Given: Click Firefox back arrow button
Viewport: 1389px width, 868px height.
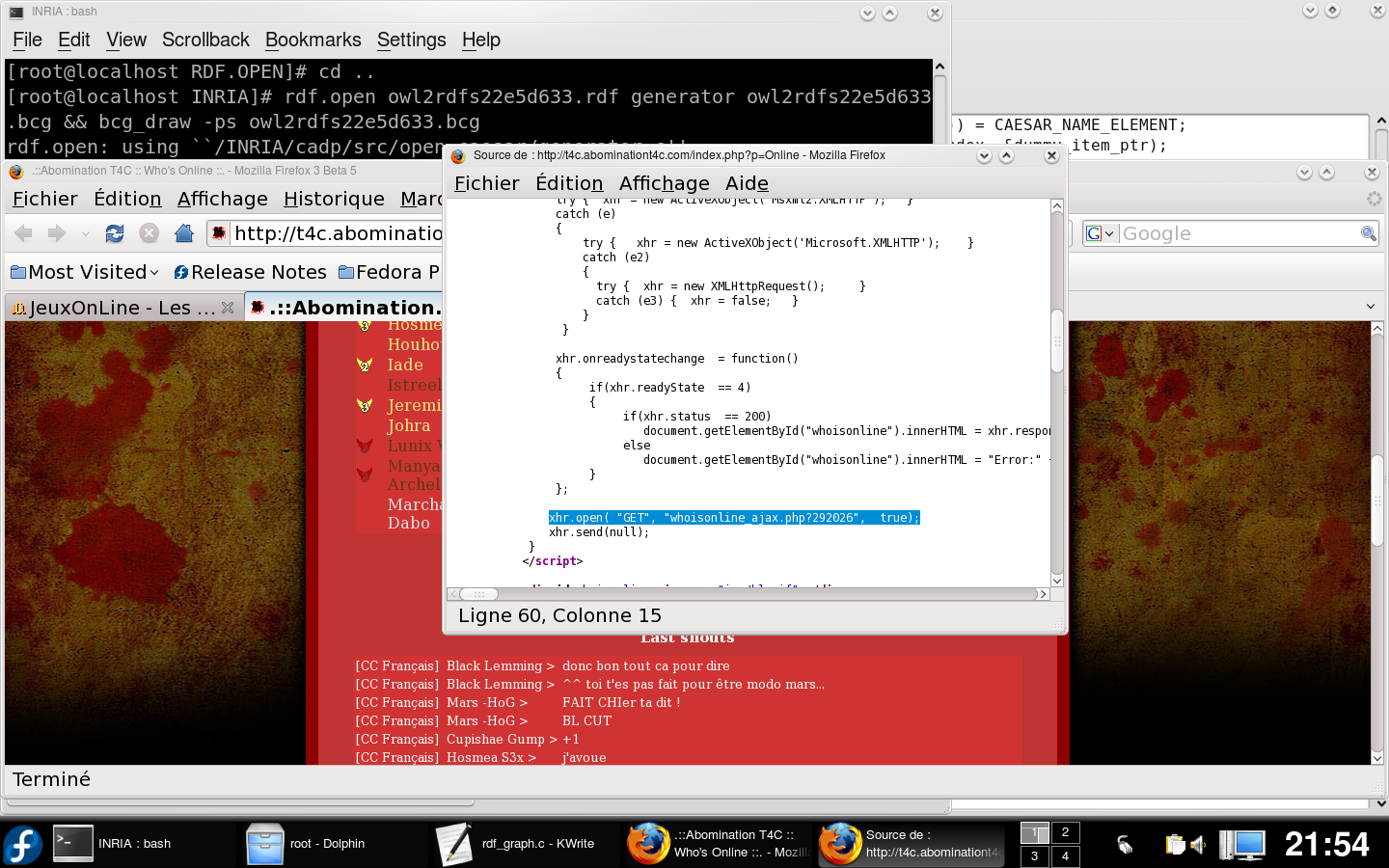Looking at the screenshot, I should pyautogui.click(x=24, y=233).
